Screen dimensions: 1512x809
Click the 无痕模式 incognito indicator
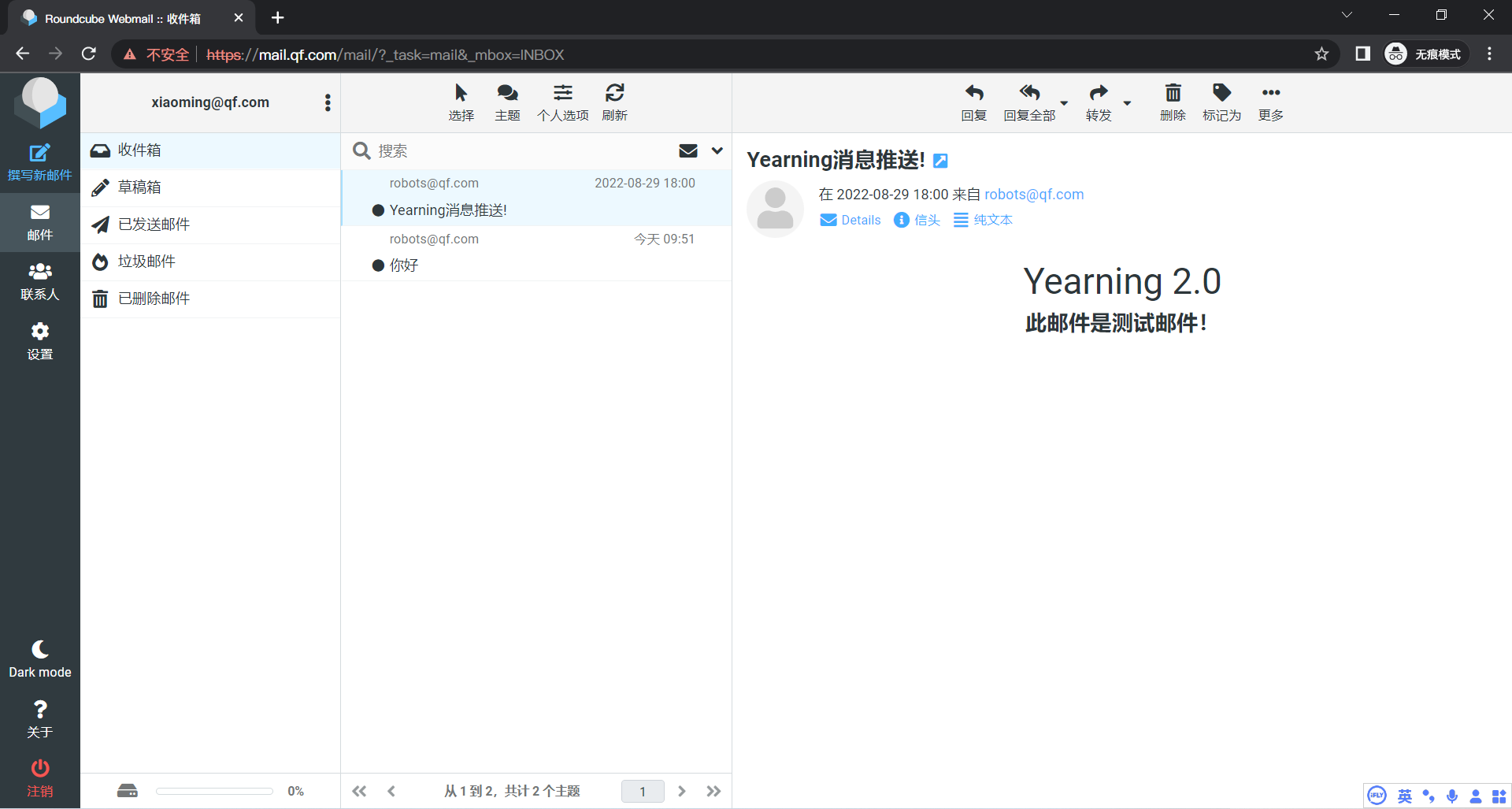[x=1426, y=54]
